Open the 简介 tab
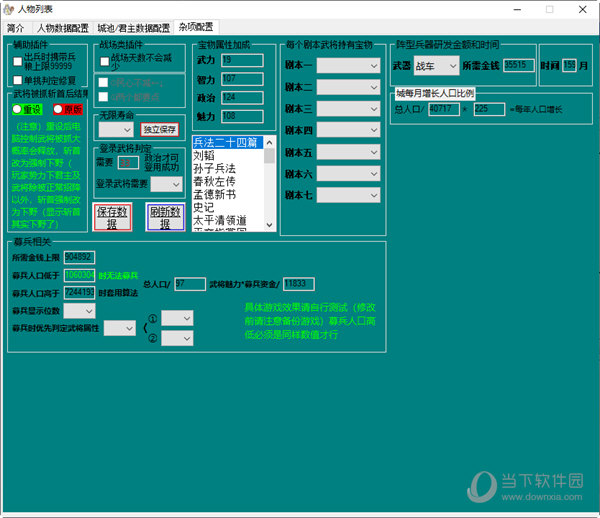Viewport: 600px width, 518px height. [16, 28]
